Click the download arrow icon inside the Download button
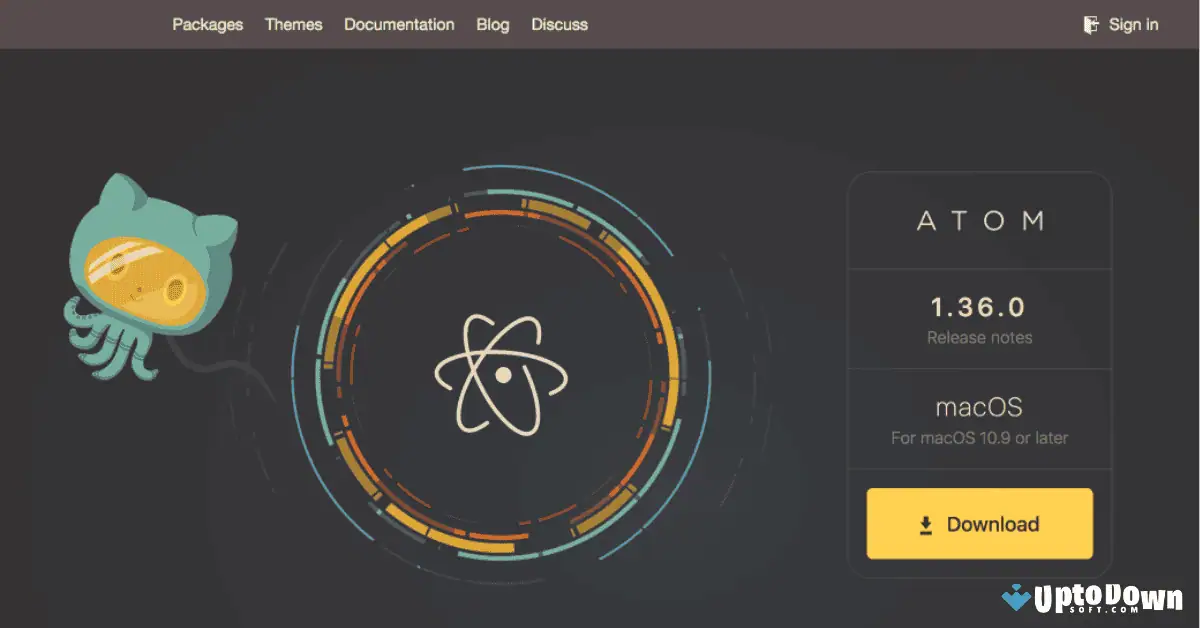The image size is (1200, 628). tap(926, 523)
